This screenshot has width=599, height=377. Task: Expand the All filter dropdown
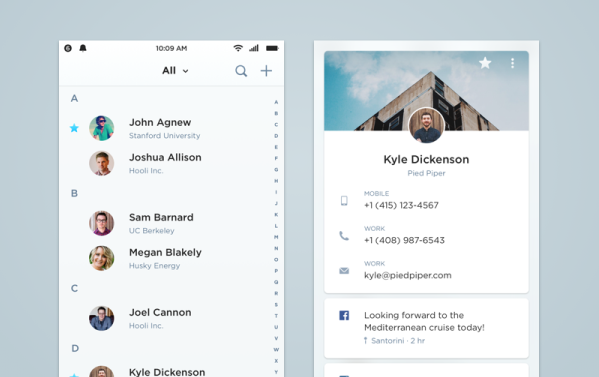pyautogui.click(x=175, y=71)
